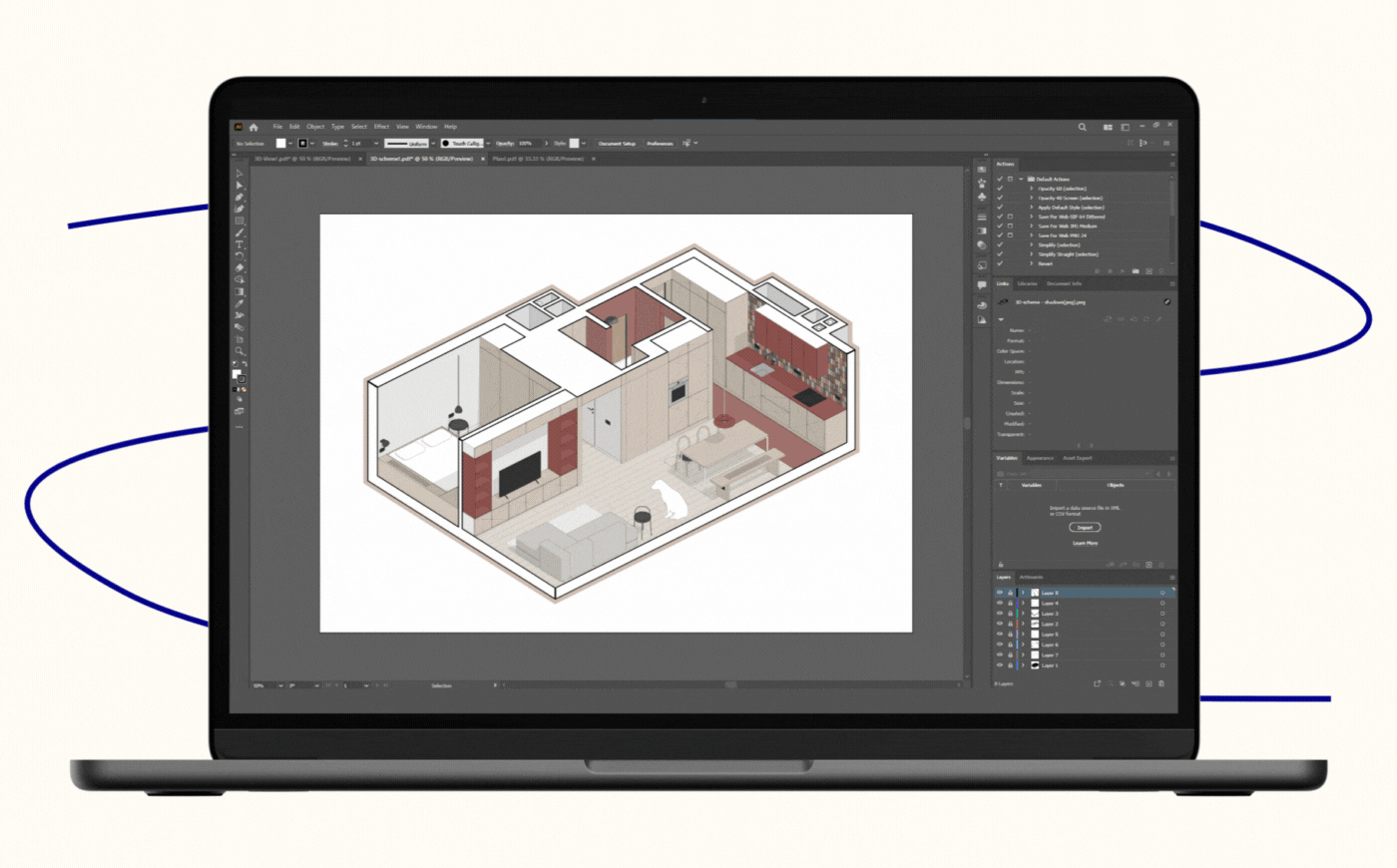Viewport: 1397px width, 868px height.
Task: Open the Document Setup button
Action: tap(617, 144)
